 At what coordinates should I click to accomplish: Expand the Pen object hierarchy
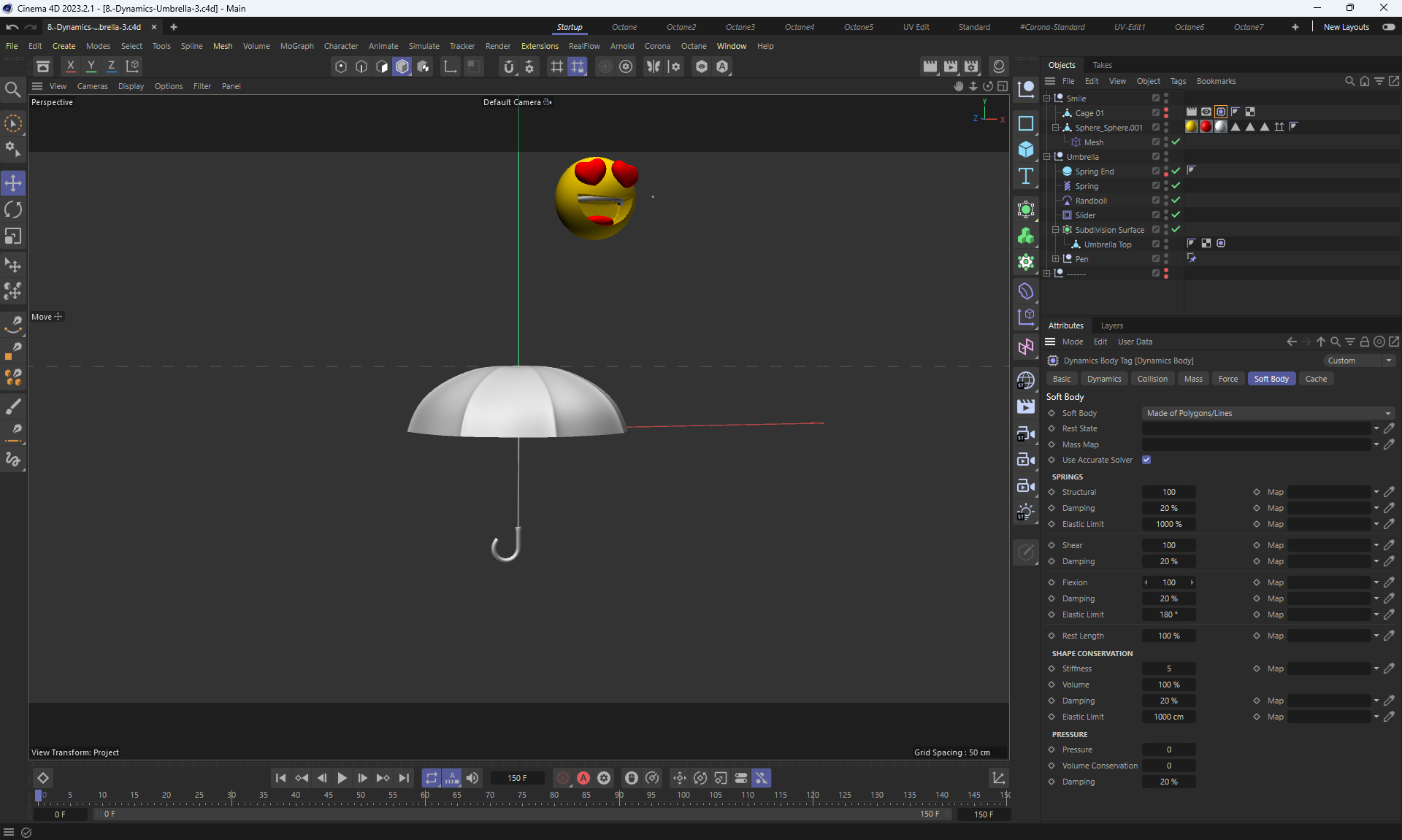click(x=1055, y=259)
